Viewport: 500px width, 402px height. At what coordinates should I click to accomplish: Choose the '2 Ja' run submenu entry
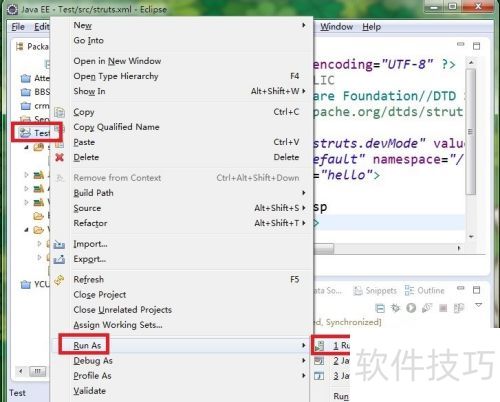[x=332, y=361]
